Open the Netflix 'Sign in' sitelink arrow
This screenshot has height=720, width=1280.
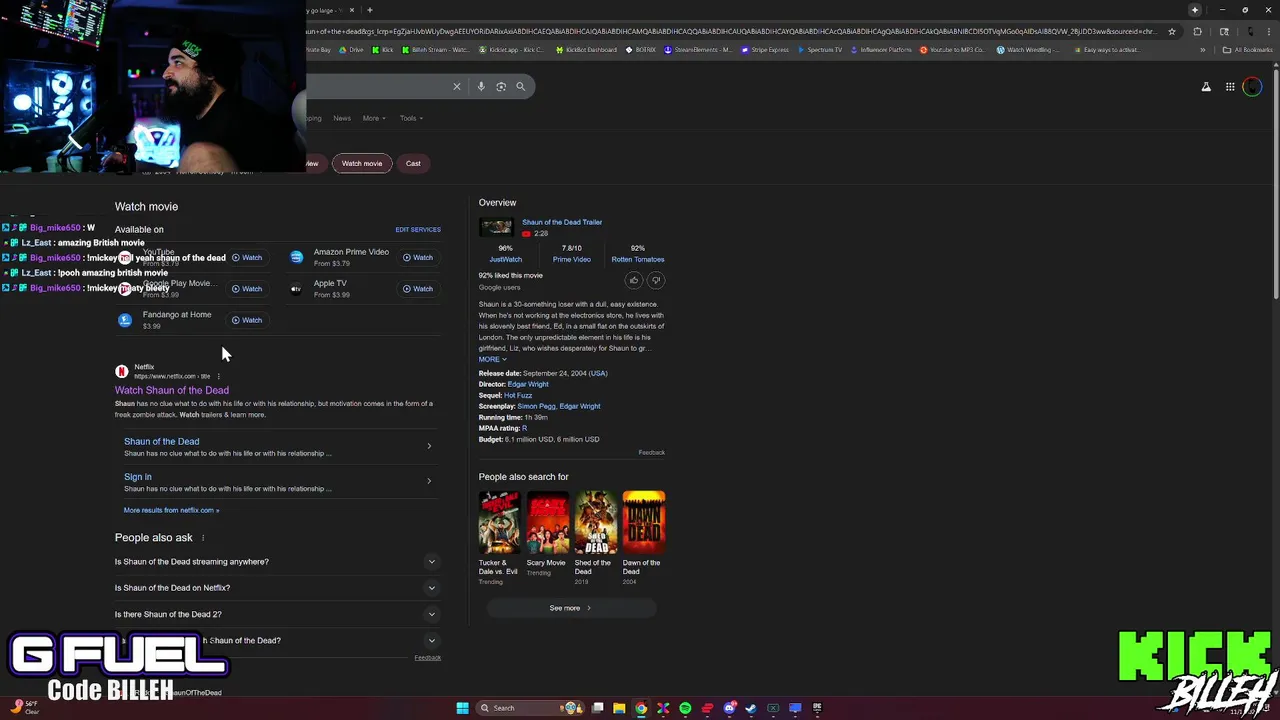pyautogui.click(x=429, y=481)
